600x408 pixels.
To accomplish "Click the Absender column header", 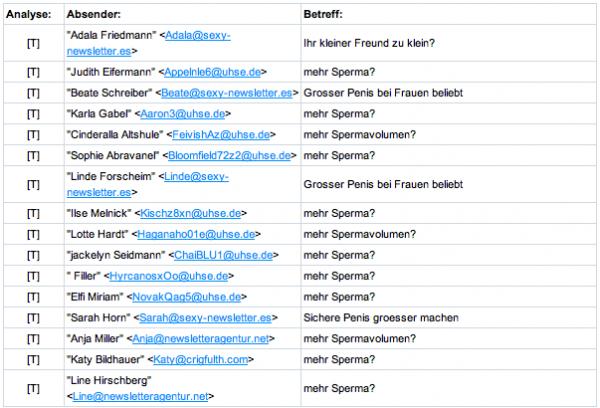I will (x=94, y=15).
